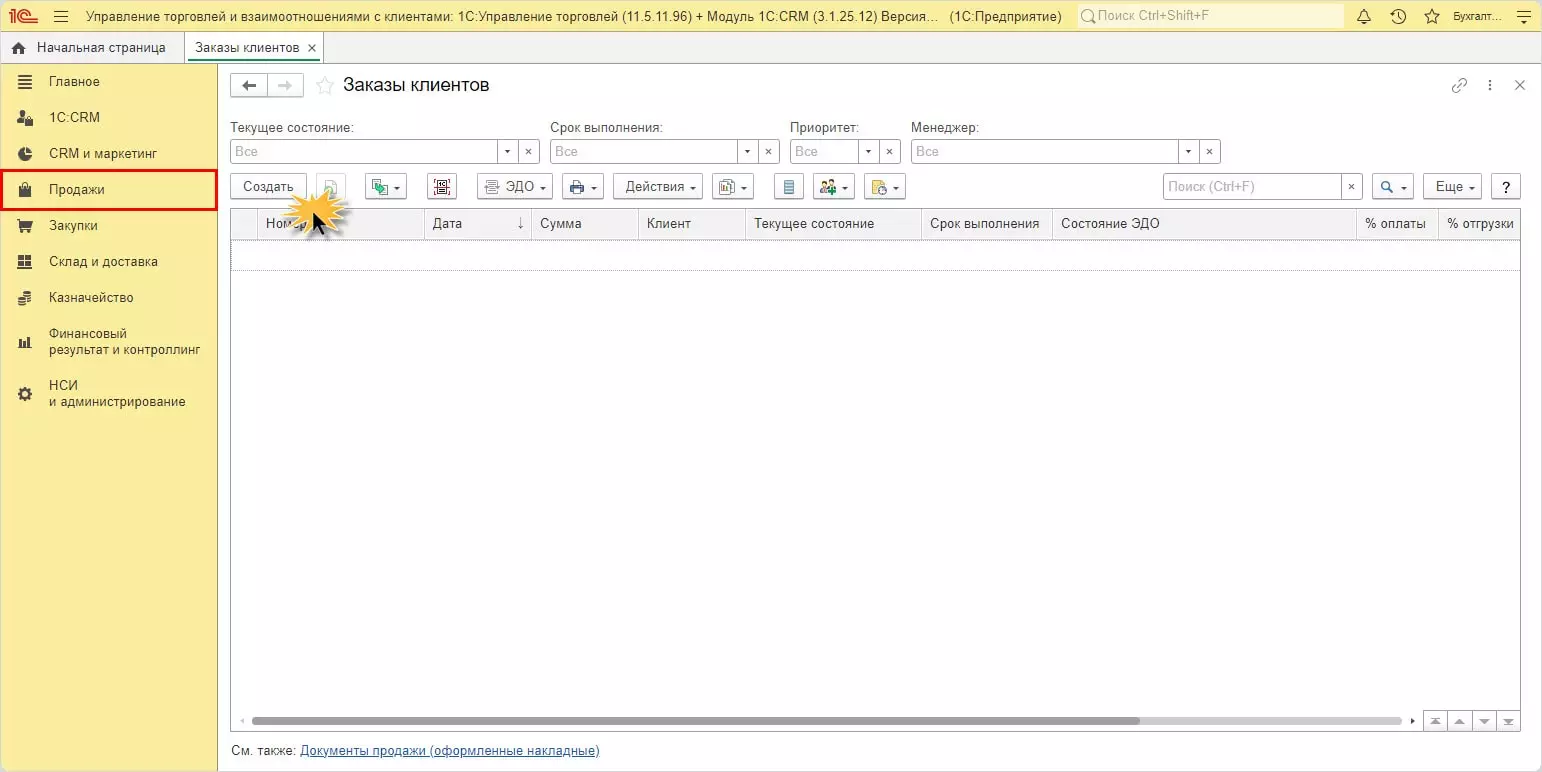Sort the list by the Клиент column
The width and height of the screenshot is (1542, 772).
pyautogui.click(x=692, y=224)
